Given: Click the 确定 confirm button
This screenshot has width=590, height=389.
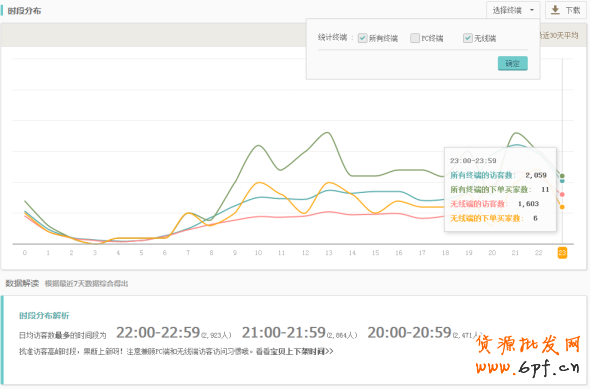Looking at the screenshot, I should [512, 63].
